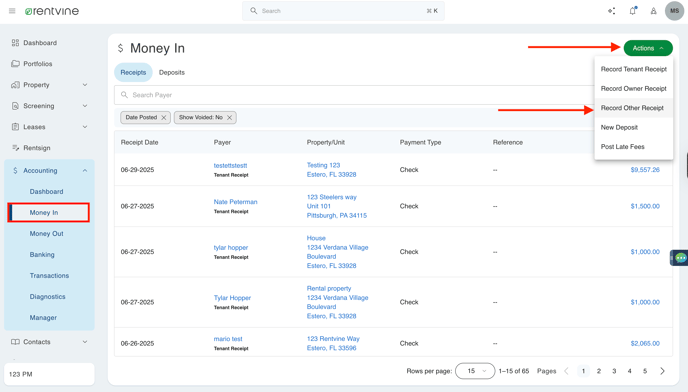Click the Screening icon in sidebar
The image size is (688, 392).
[15, 106]
